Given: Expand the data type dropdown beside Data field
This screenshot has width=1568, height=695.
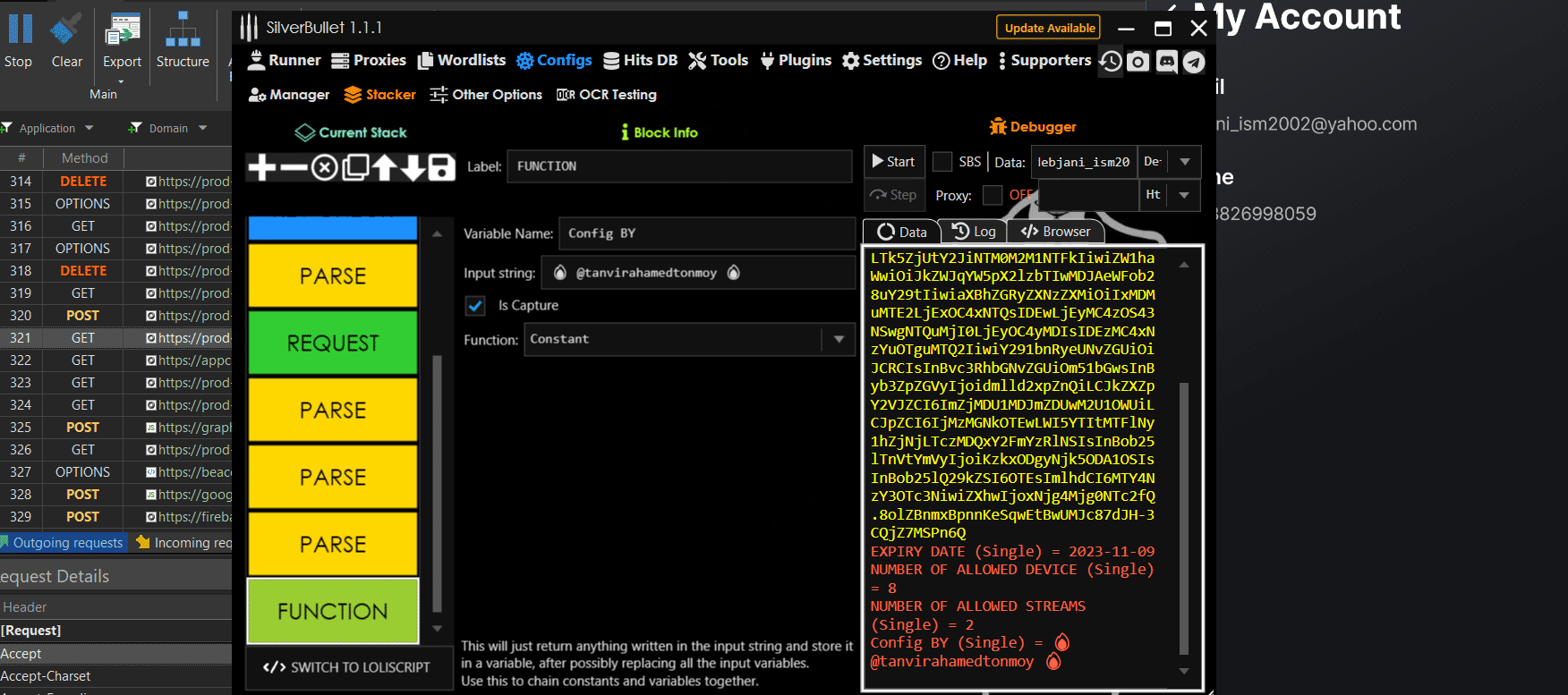Looking at the screenshot, I should 1185,162.
